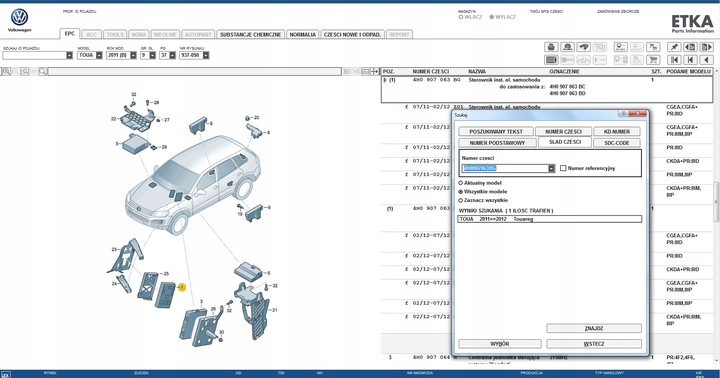Select the TOUA 2011>>2012 Touareg search result
Screen dimensions: 720x378
550,219
